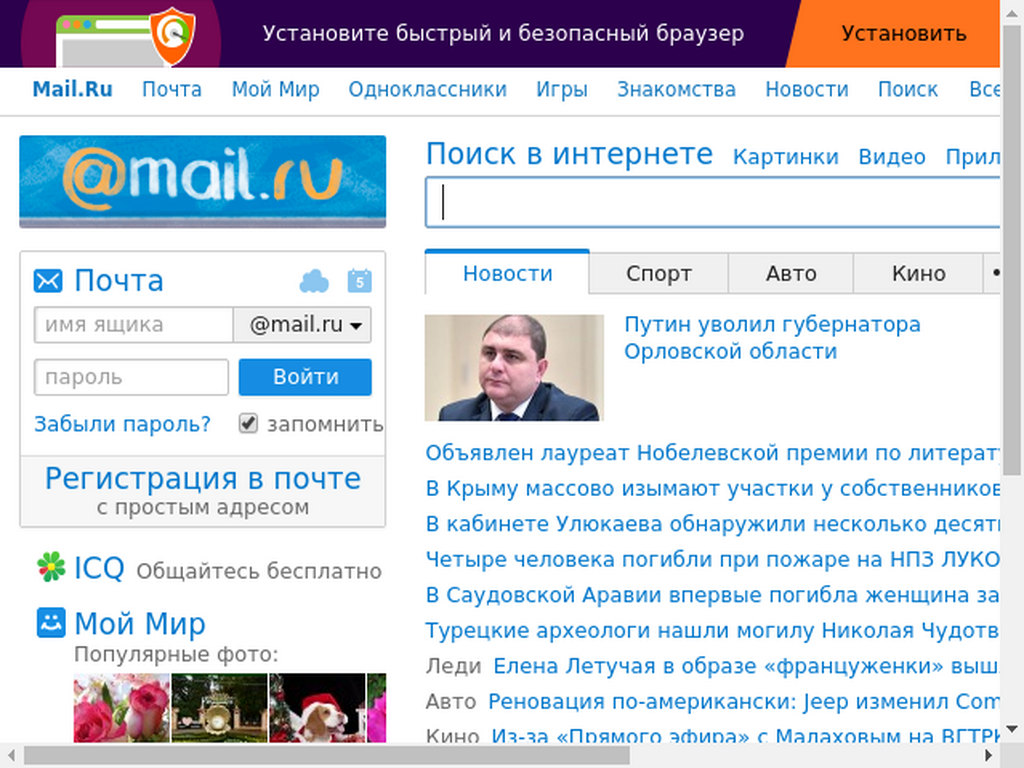The width and height of the screenshot is (1024, 768).
Task: Switch to the Спорт tab
Action: (x=659, y=273)
